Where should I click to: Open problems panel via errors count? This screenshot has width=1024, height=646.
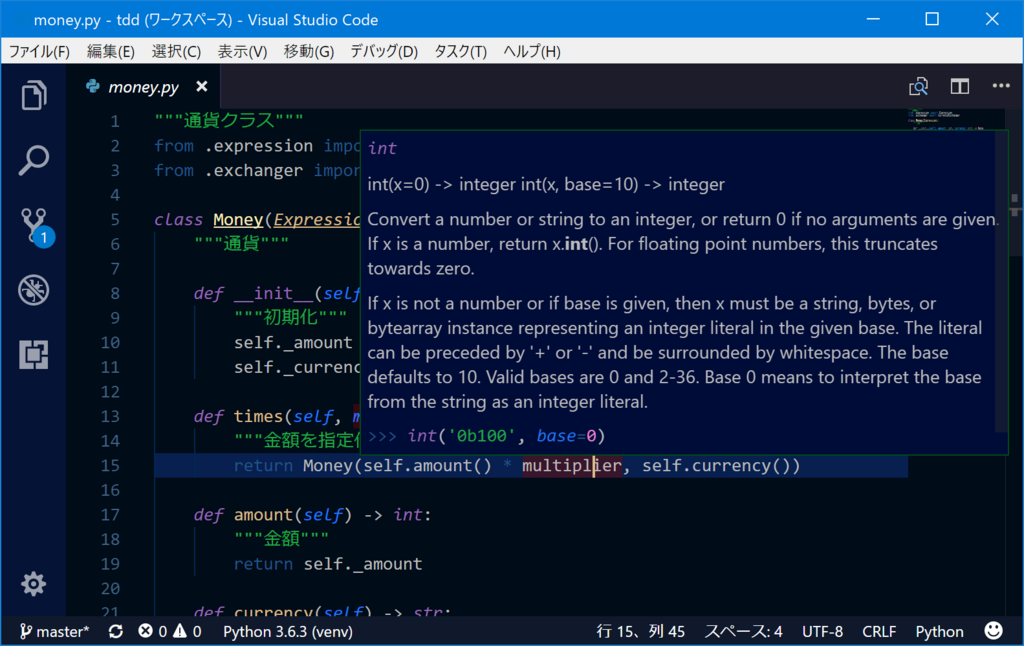[153, 632]
